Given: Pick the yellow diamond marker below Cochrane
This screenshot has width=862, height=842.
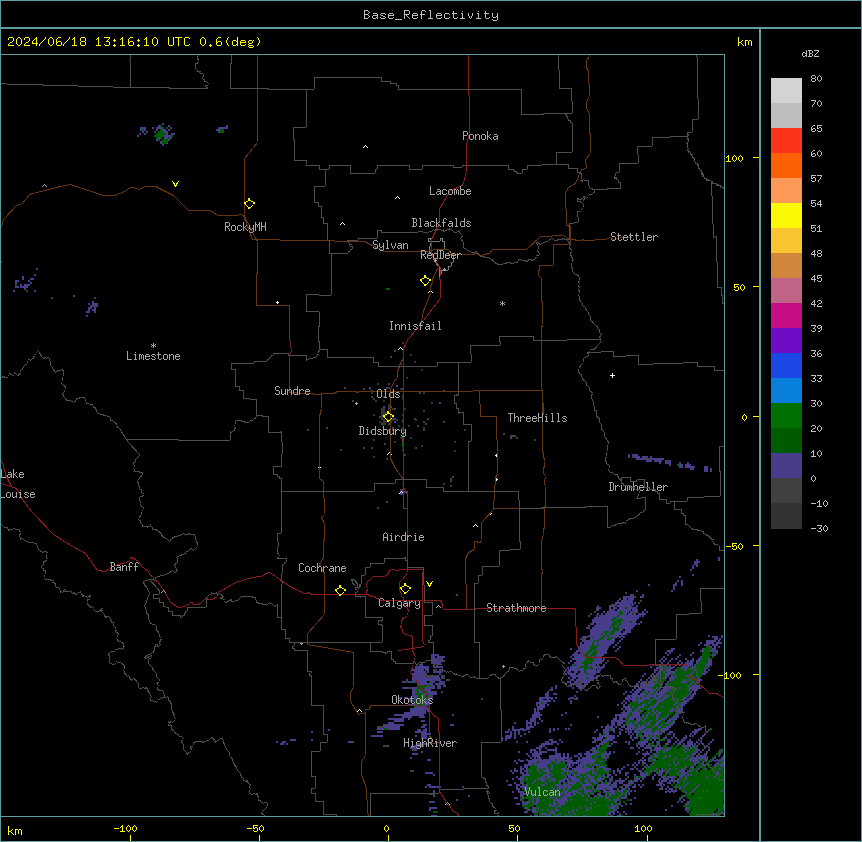Looking at the screenshot, I should point(340,590).
